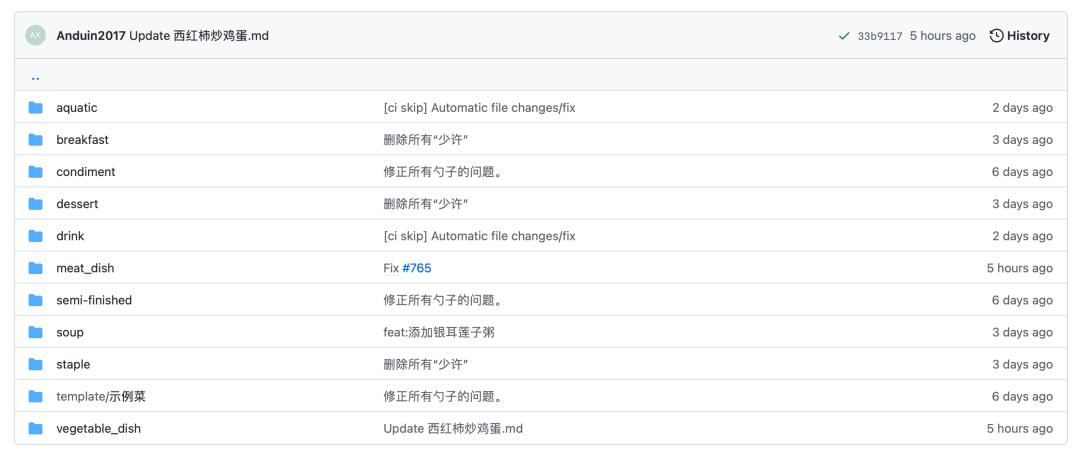Click the header '5 hours ago' timestamp
The width and height of the screenshot is (1080, 457).
942,36
